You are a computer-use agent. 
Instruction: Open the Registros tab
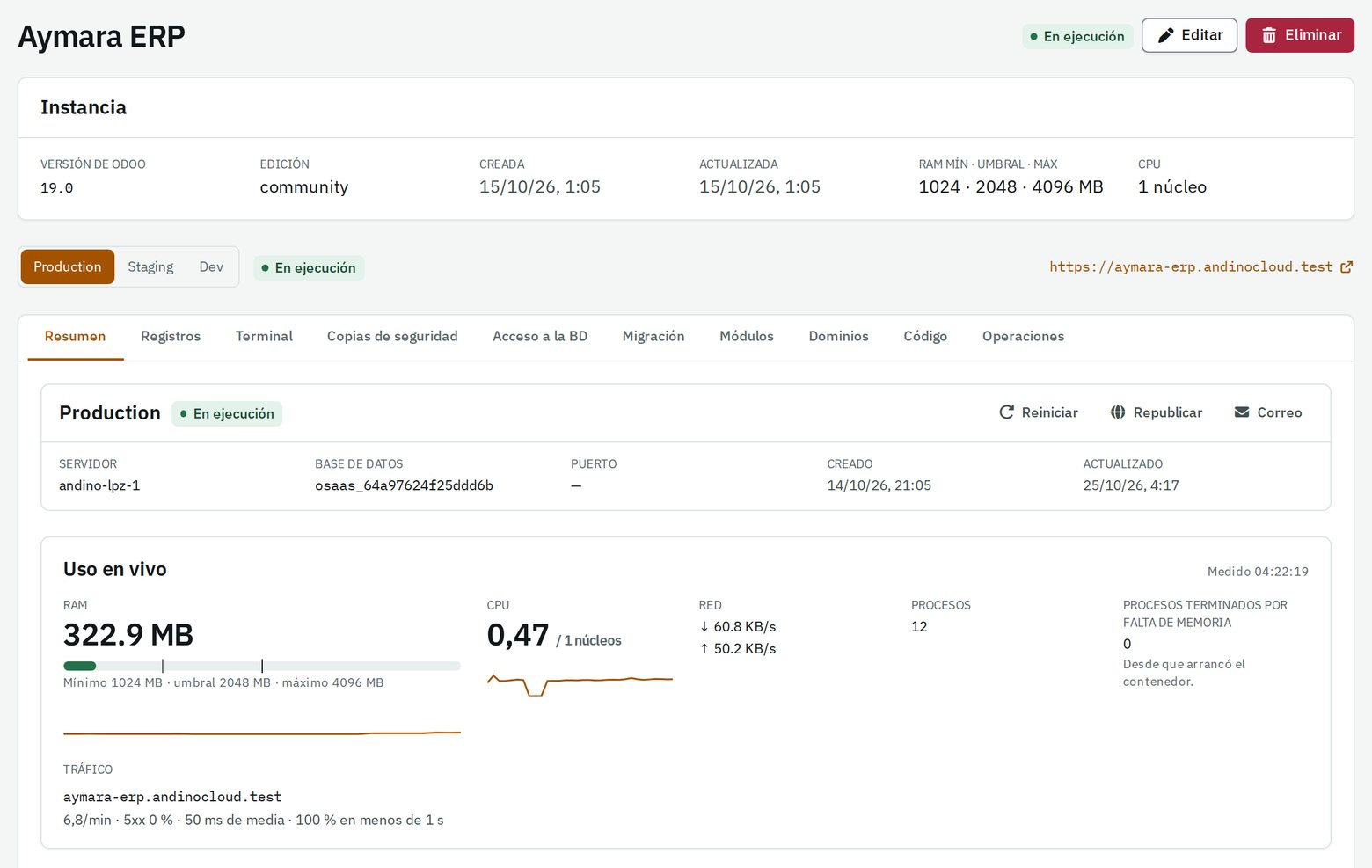[x=171, y=337]
